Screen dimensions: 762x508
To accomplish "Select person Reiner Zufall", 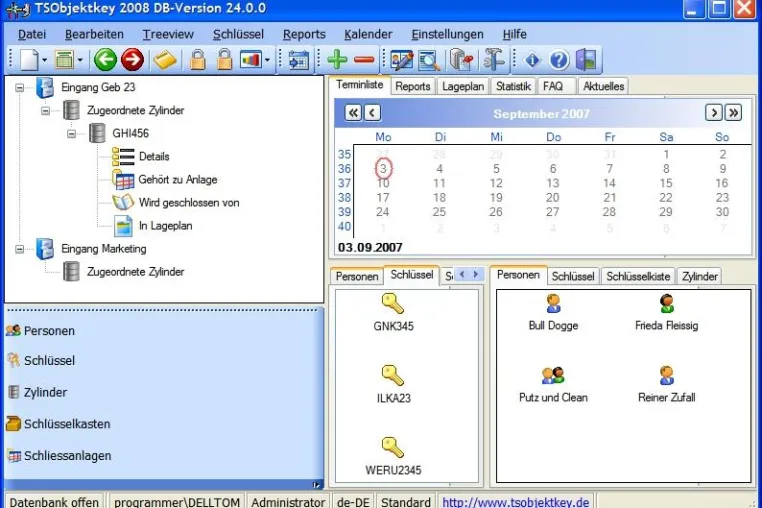I will point(666,385).
